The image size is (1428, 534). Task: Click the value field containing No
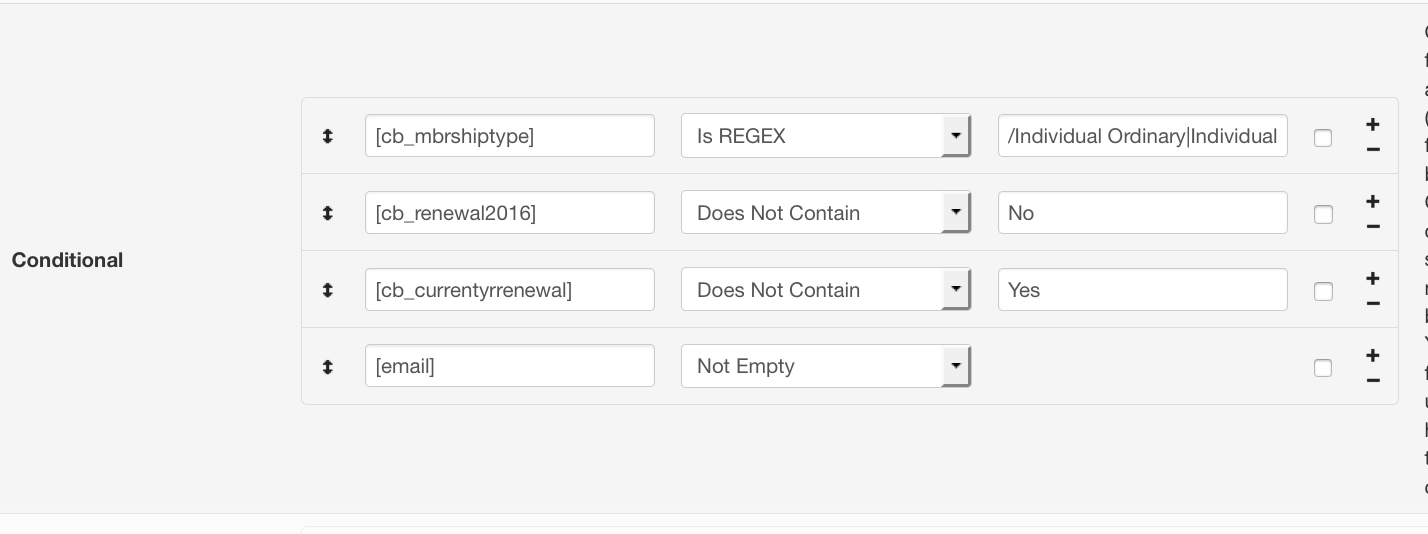[x=1143, y=213]
